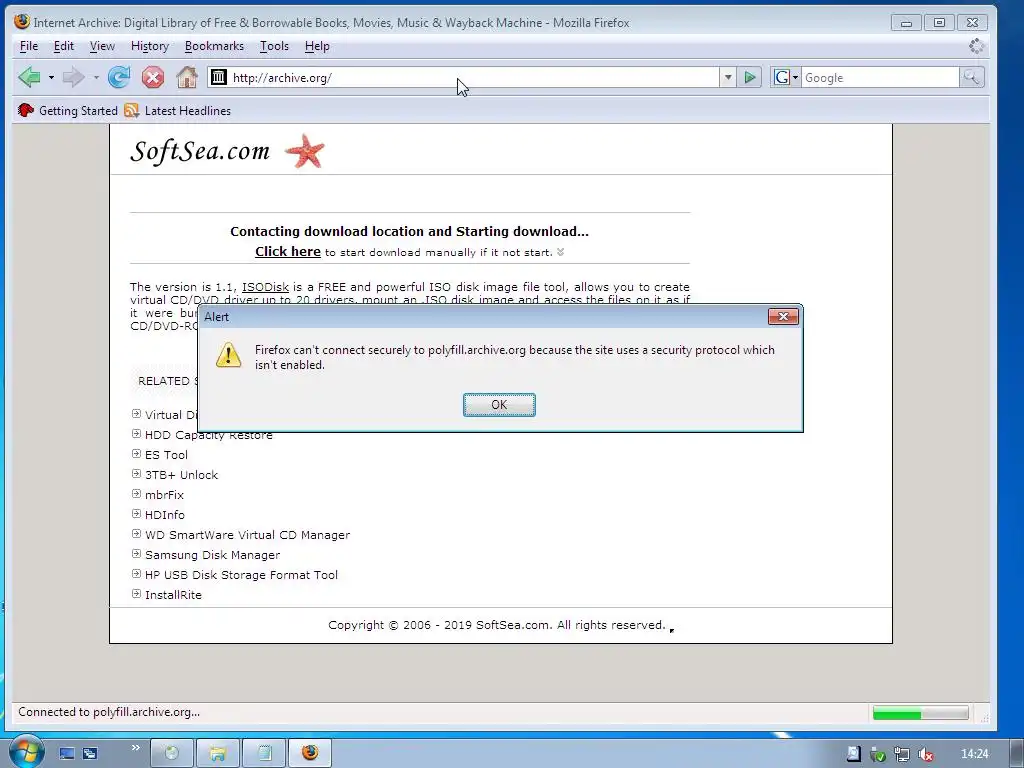Click the green Go arrow button
Screen dimensions: 1024x768
point(750,78)
